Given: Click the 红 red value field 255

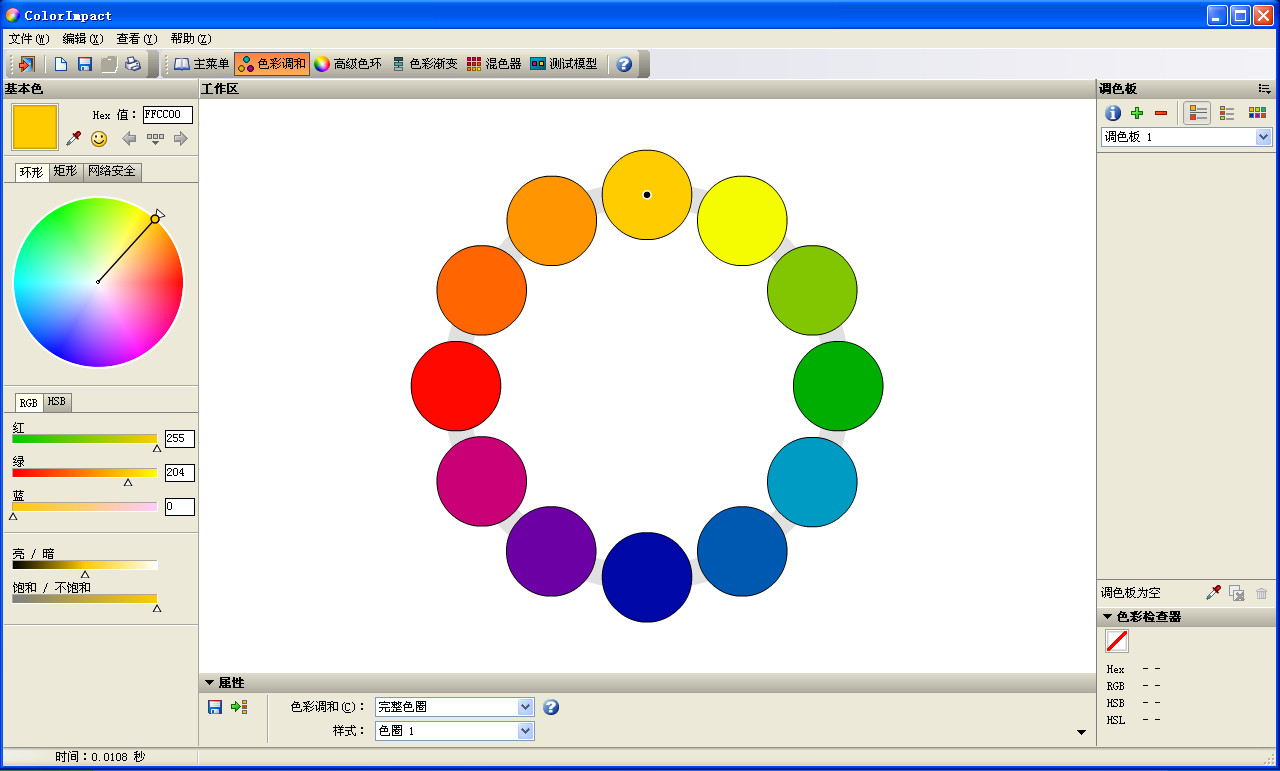Looking at the screenshot, I should tap(180, 439).
